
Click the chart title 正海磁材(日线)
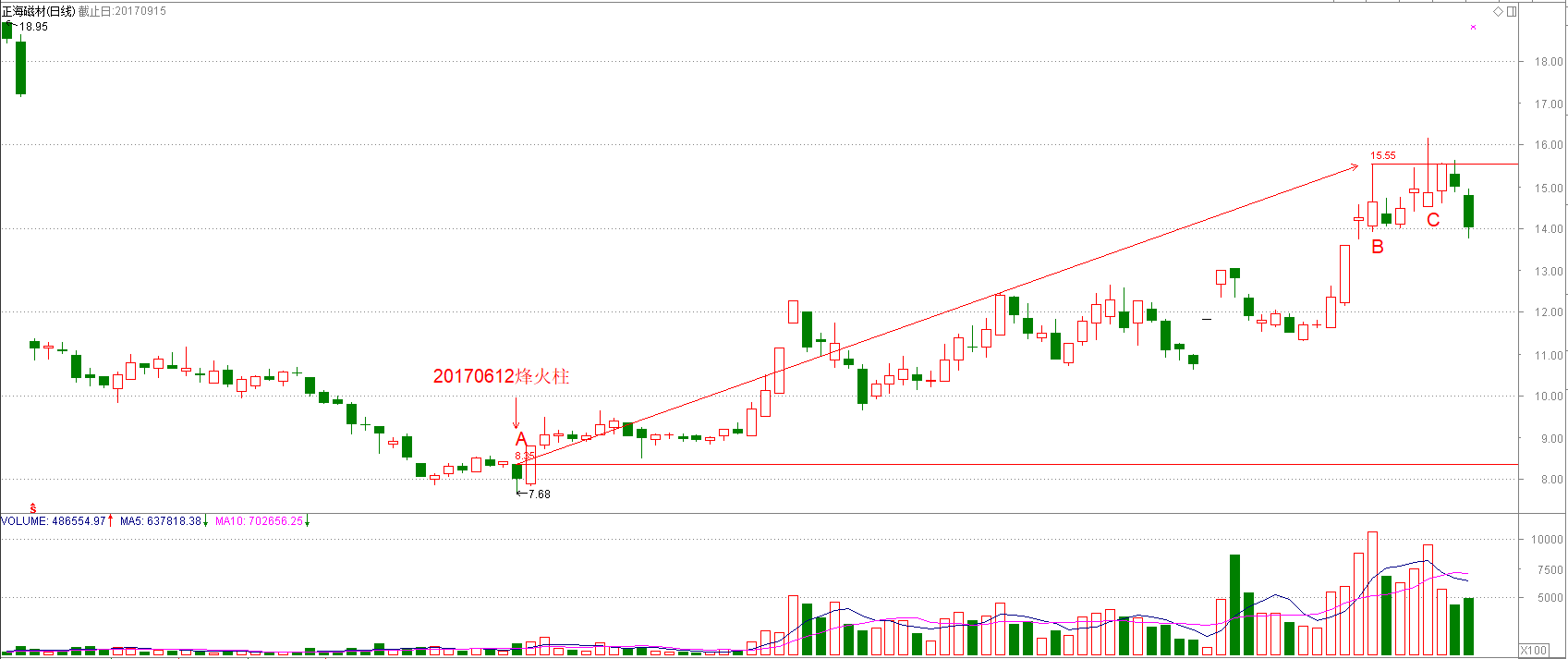point(38,11)
